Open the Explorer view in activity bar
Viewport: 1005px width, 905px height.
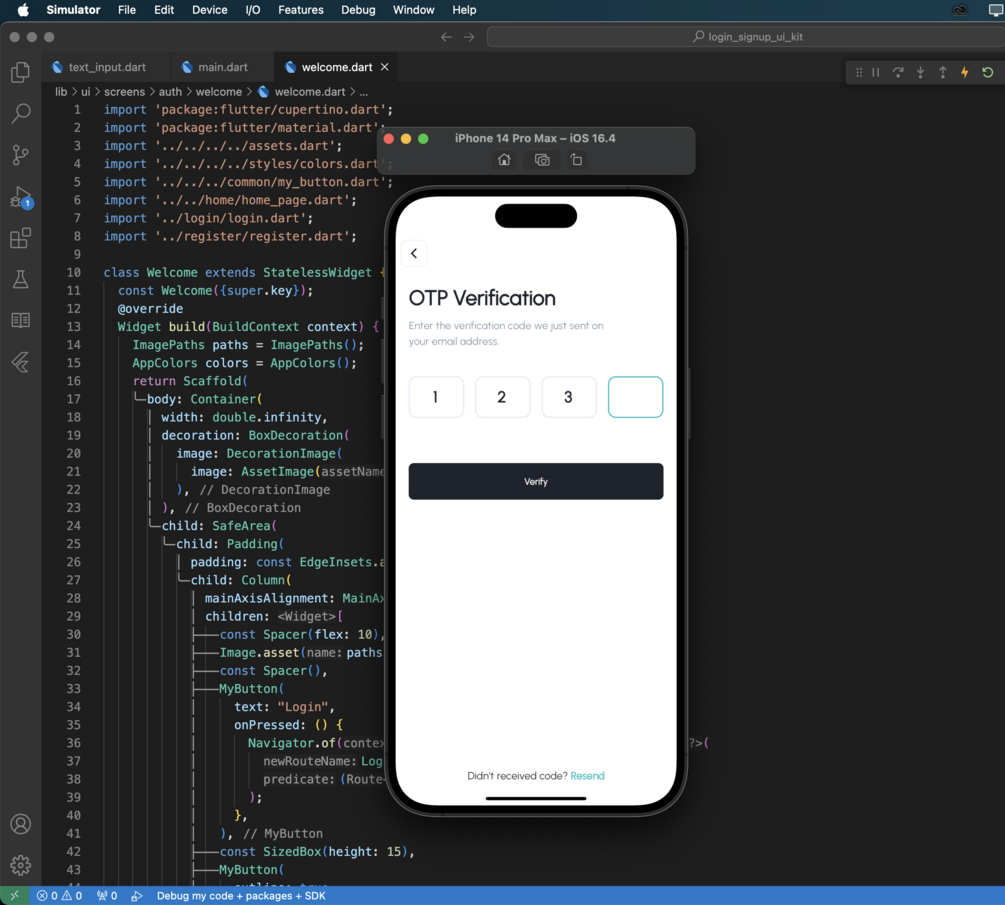[x=21, y=72]
